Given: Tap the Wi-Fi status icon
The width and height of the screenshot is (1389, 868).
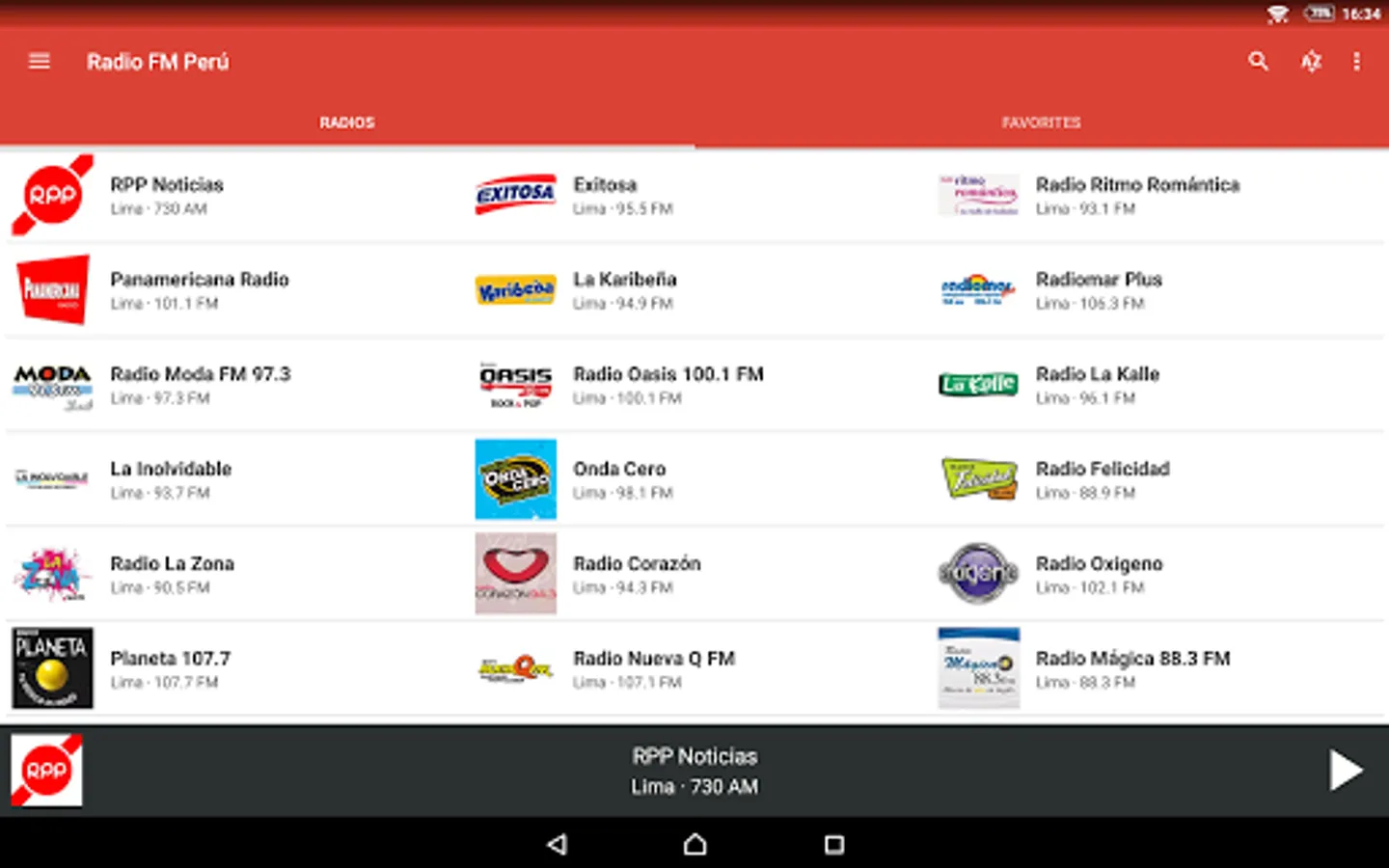Looking at the screenshot, I should coord(1278,14).
